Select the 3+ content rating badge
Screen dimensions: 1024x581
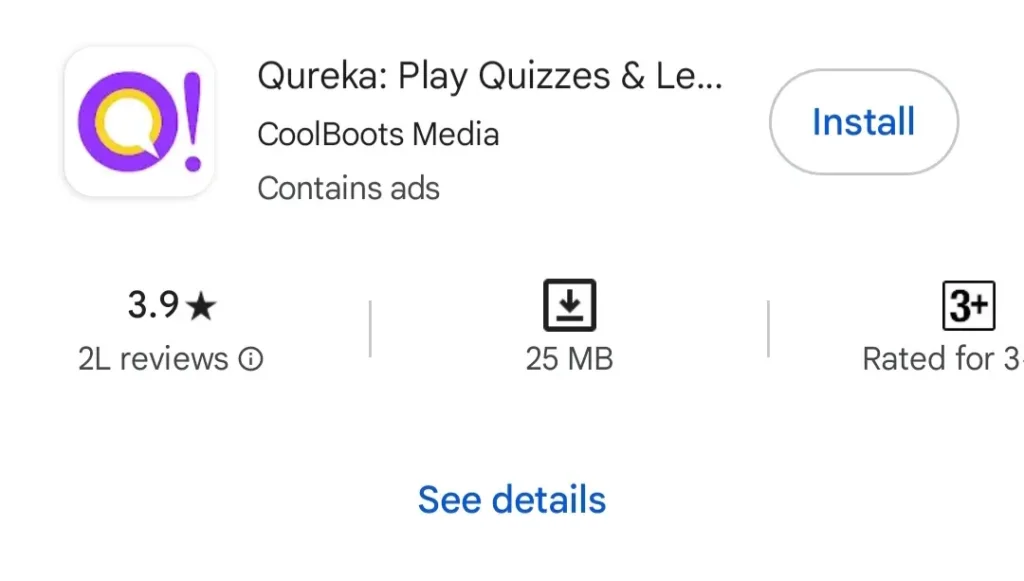pos(967,305)
